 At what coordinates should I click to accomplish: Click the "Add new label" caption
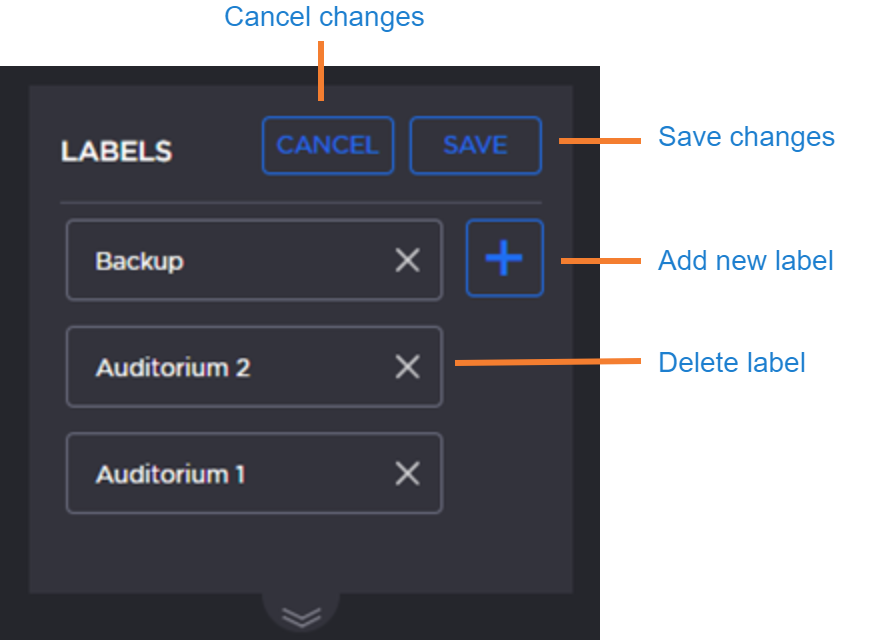pyautogui.click(x=745, y=261)
